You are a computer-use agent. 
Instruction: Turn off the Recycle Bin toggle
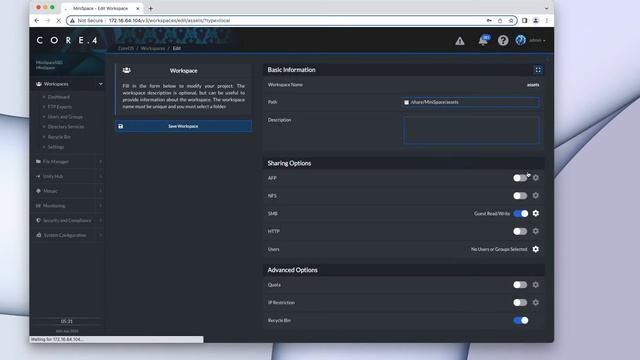click(x=521, y=320)
